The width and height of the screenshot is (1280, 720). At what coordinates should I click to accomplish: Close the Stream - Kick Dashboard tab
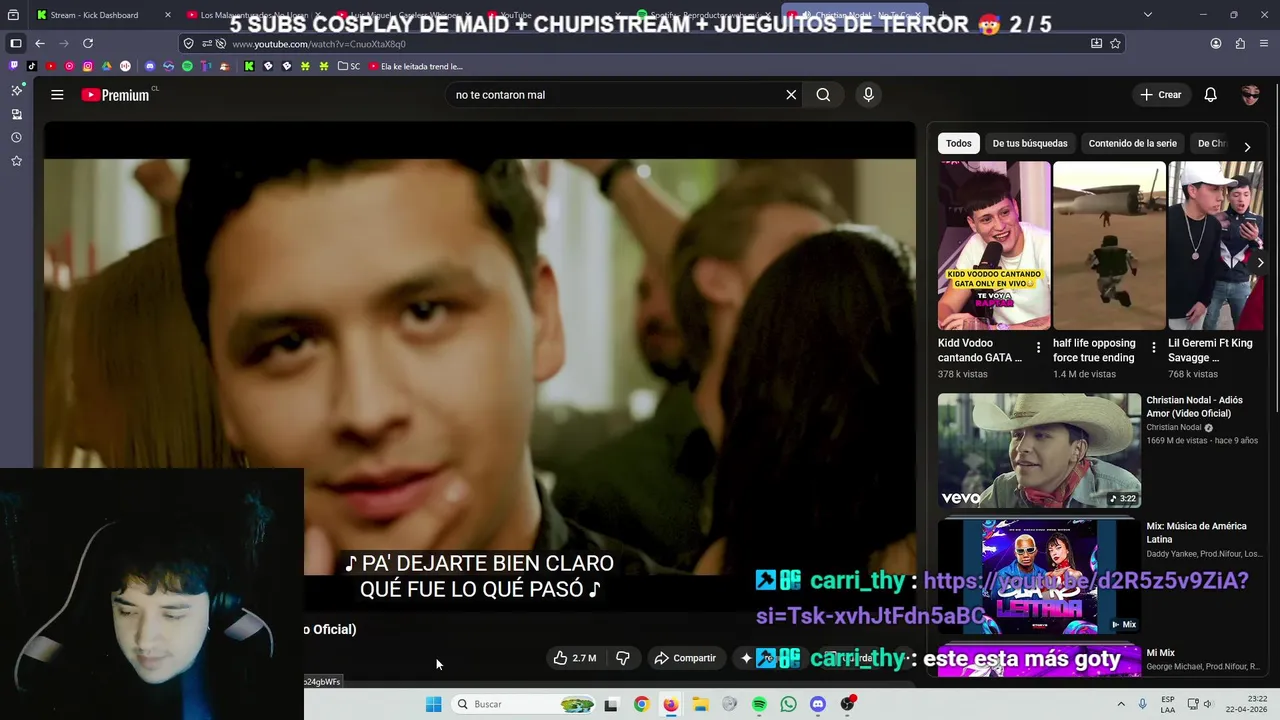pyautogui.click(x=167, y=15)
